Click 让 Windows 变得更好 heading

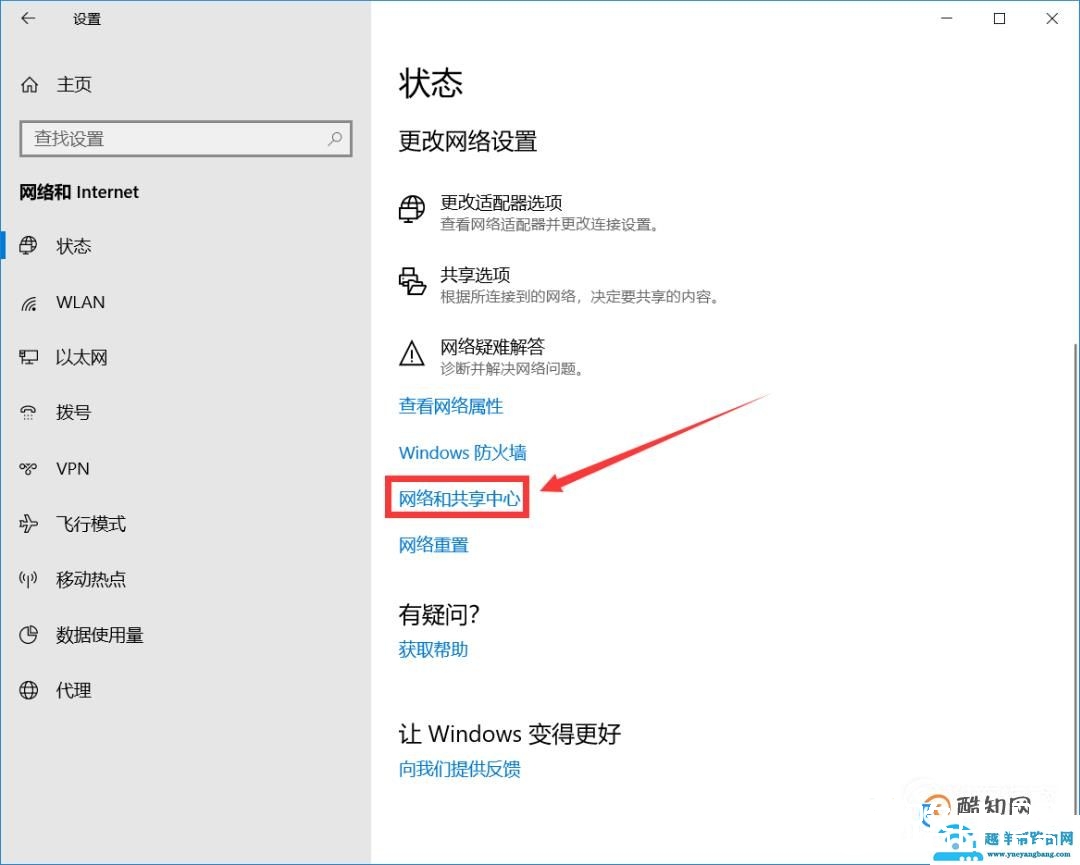point(510,734)
